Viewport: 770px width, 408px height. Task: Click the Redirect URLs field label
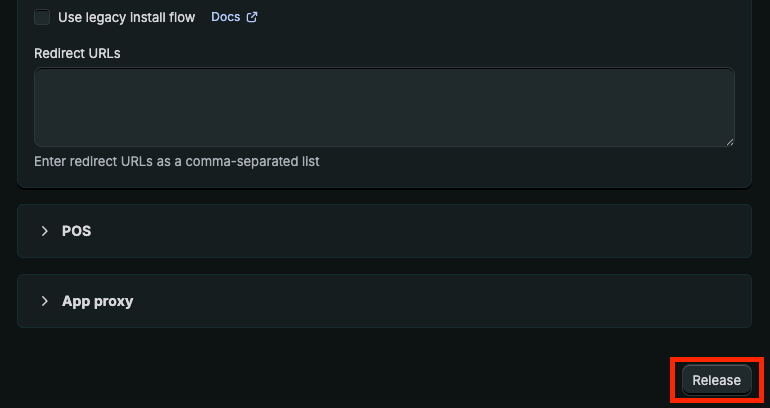pyautogui.click(x=77, y=53)
